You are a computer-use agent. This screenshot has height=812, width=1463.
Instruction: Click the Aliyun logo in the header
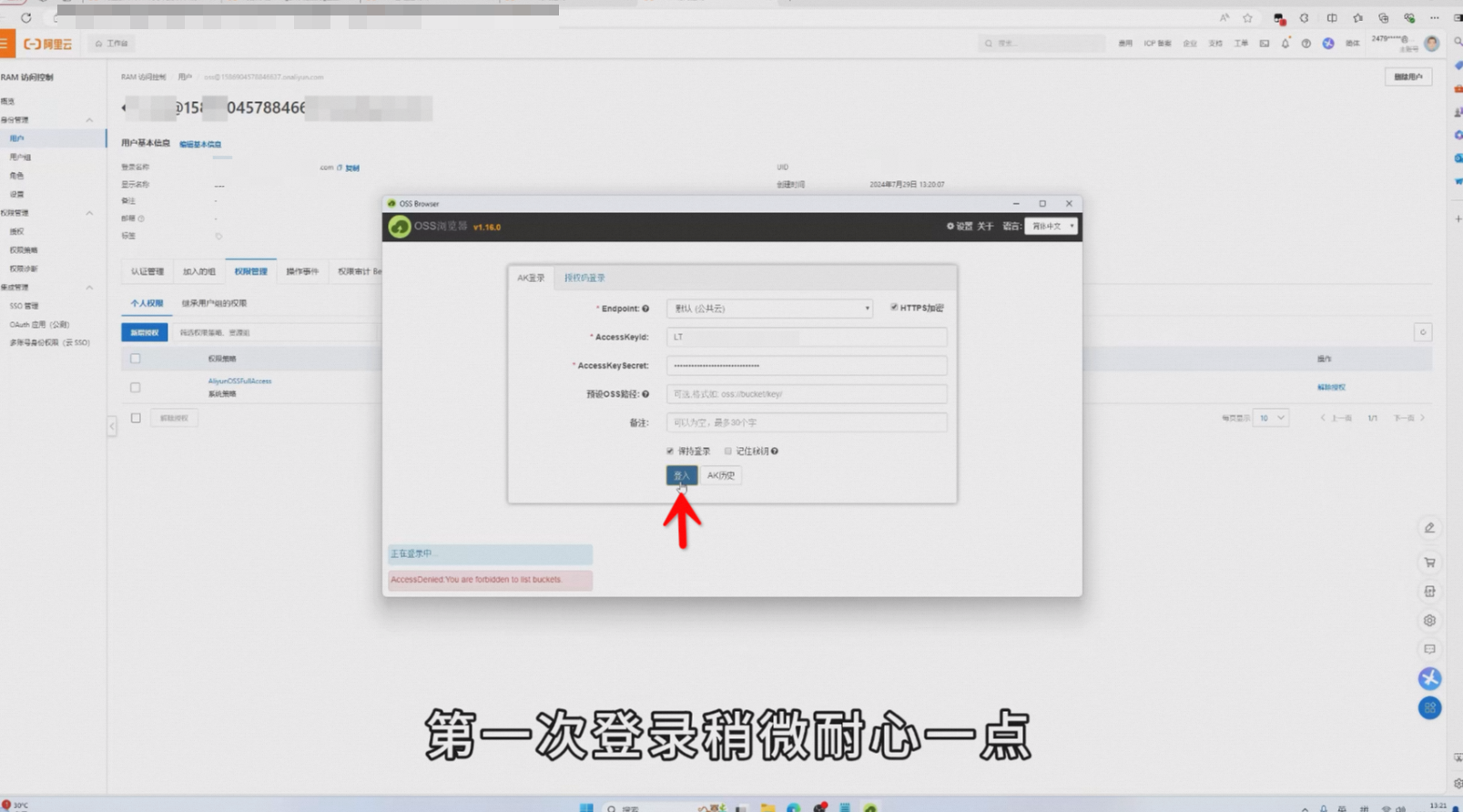point(47,44)
